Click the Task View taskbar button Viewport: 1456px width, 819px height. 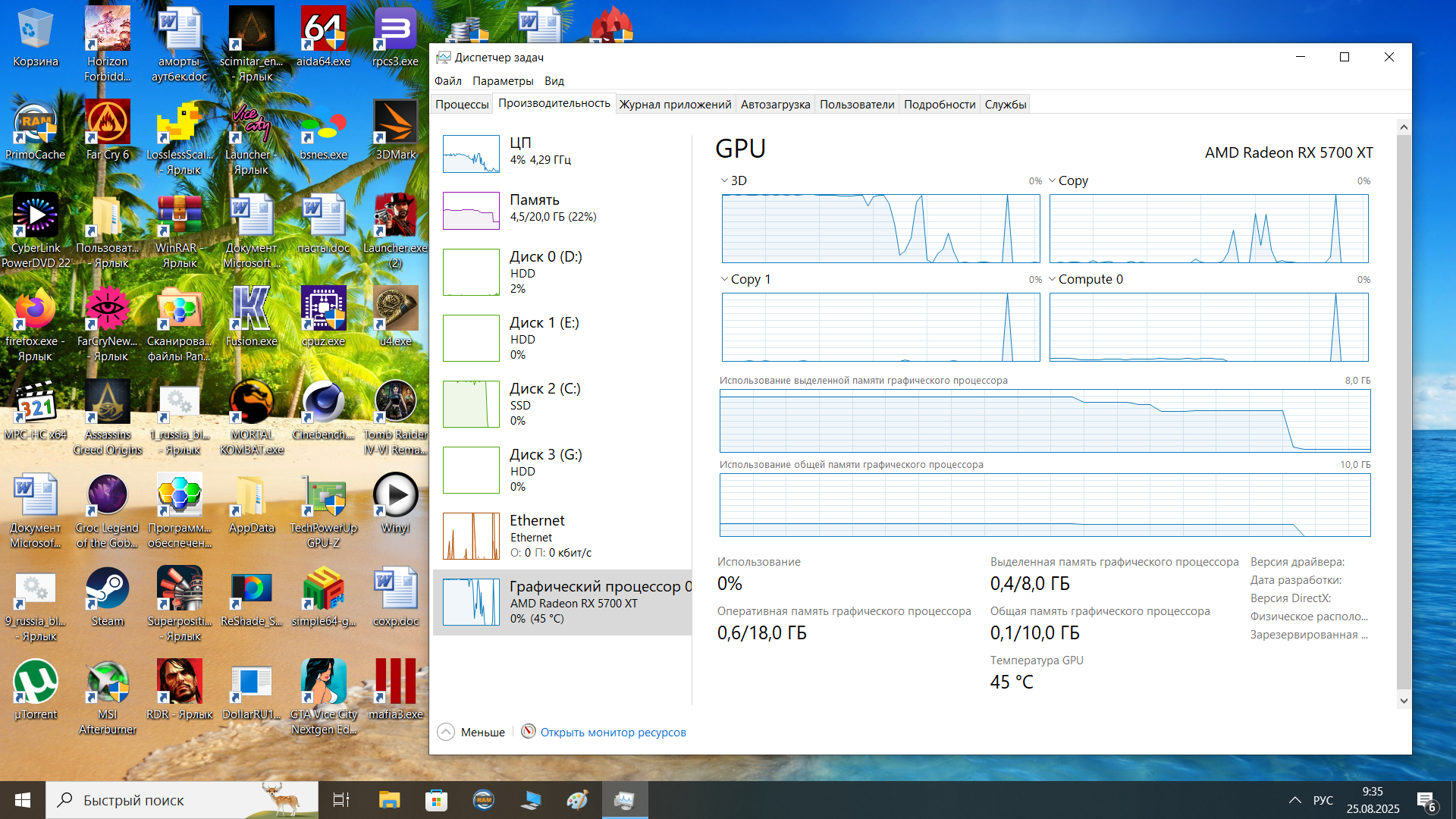coord(341,800)
